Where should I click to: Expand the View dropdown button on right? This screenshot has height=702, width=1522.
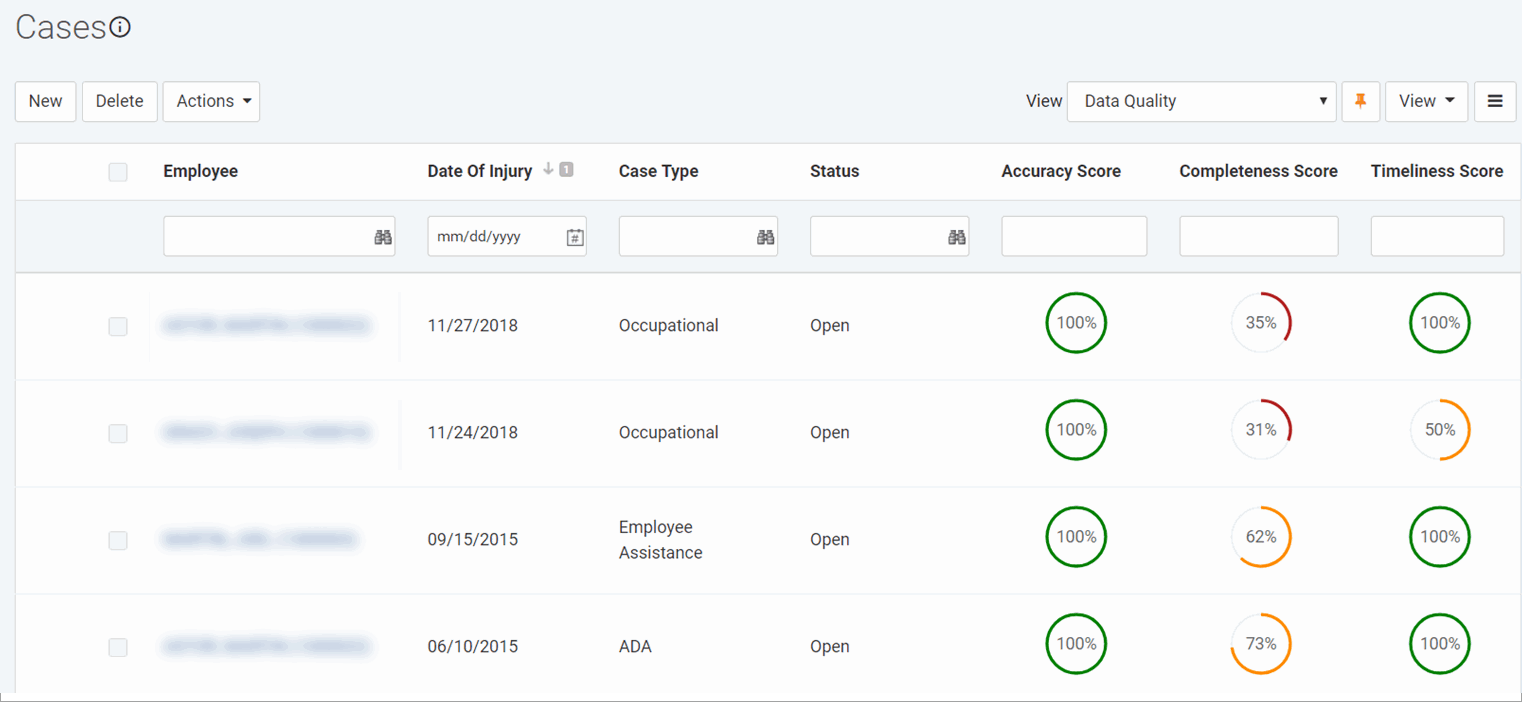(x=1426, y=101)
